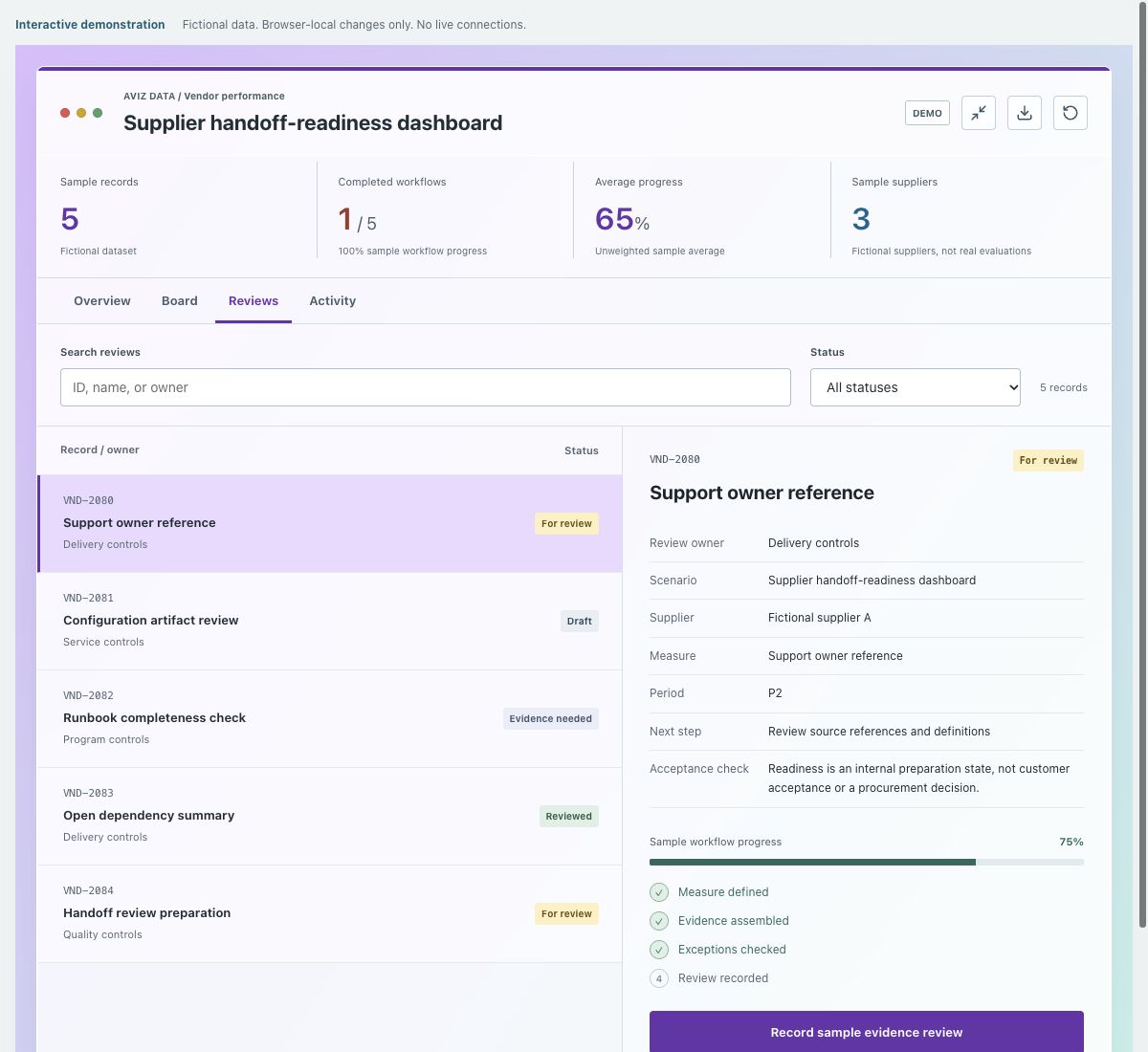Click the DEMO badge in header
The height and width of the screenshot is (1052, 1148).
[927, 113]
